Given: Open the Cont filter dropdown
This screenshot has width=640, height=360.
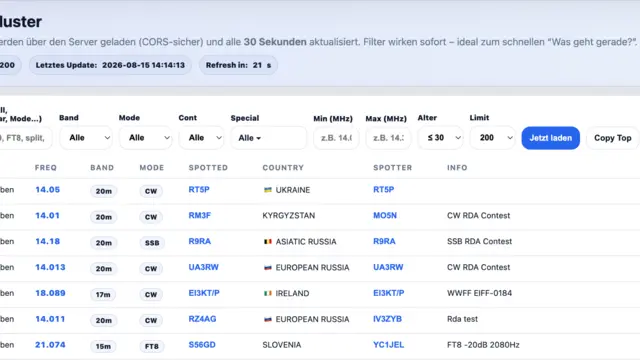Looking at the screenshot, I should pyautogui.click(x=202, y=138).
